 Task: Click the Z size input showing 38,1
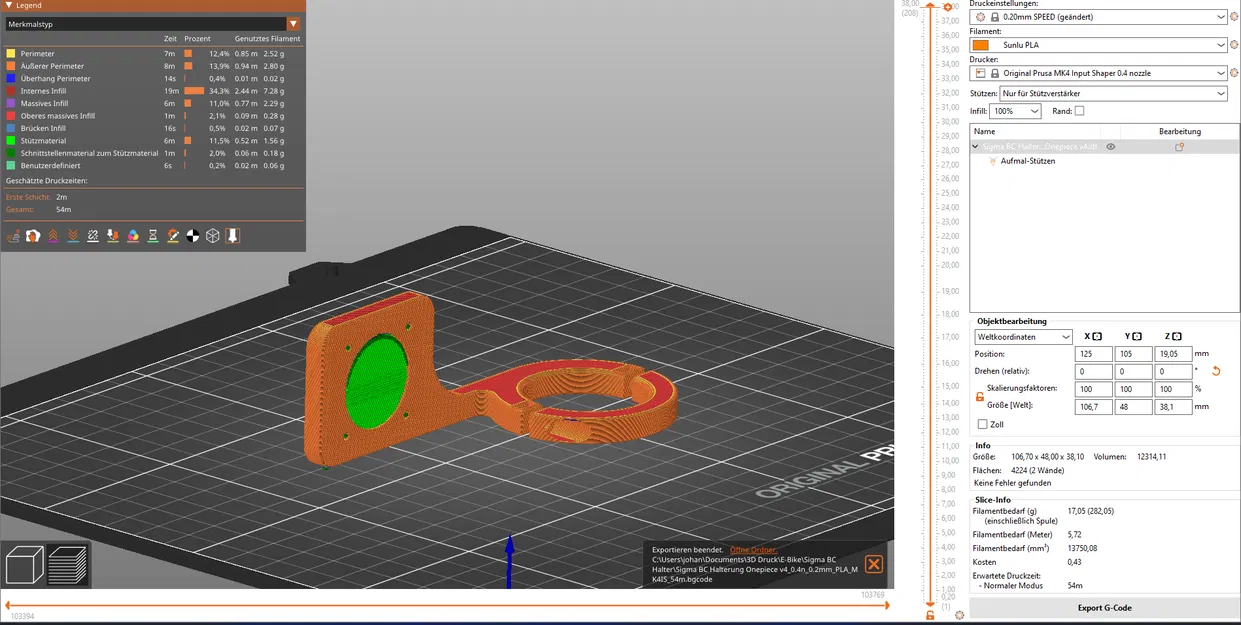pyautogui.click(x=1173, y=407)
